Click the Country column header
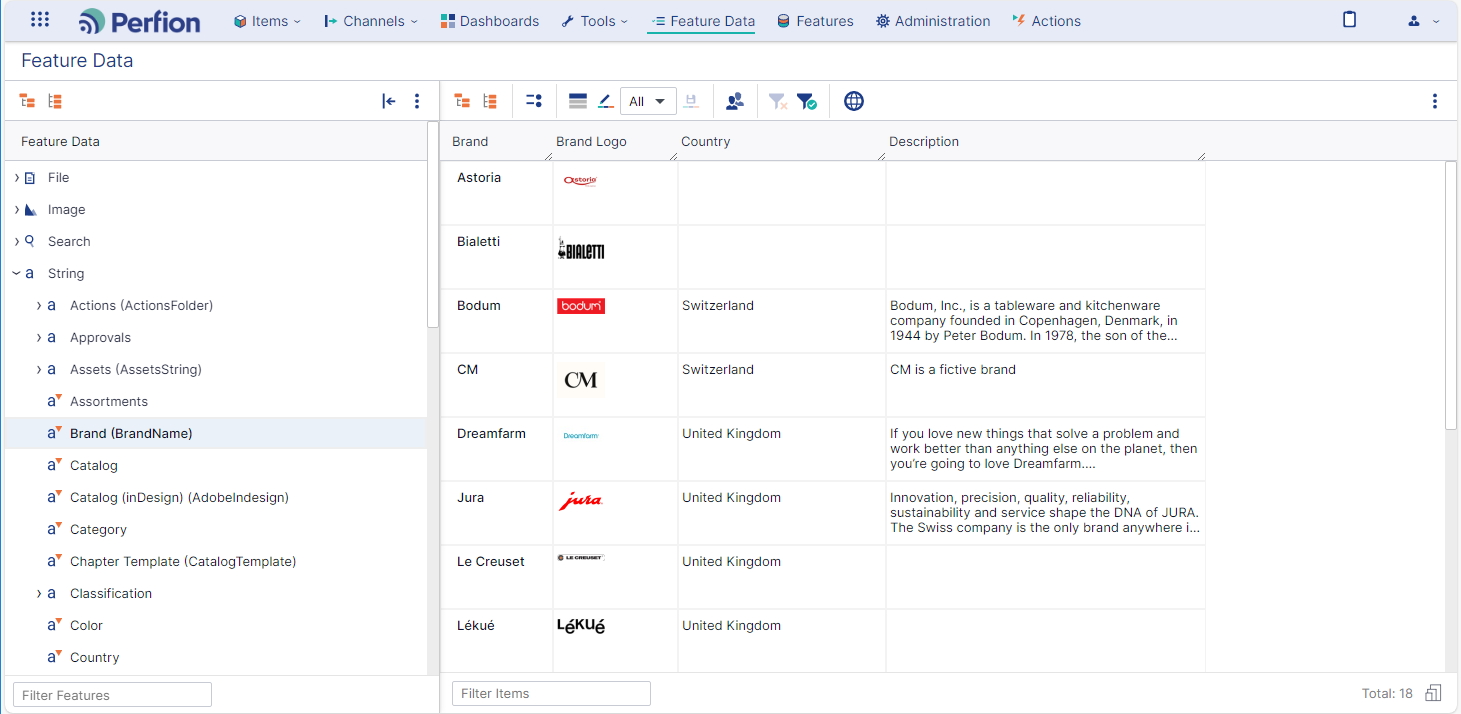 pos(706,141)
